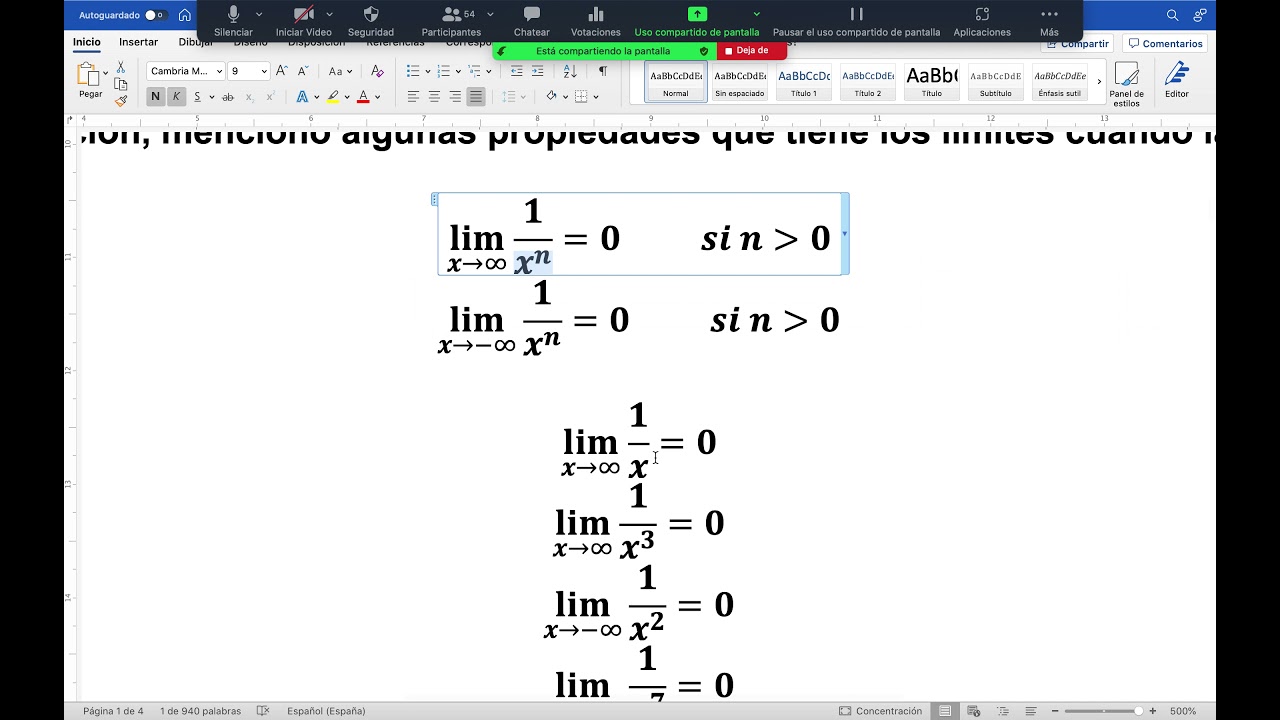
Task: Expand styles gallery arrow
Action: (x=1099, y=82)
